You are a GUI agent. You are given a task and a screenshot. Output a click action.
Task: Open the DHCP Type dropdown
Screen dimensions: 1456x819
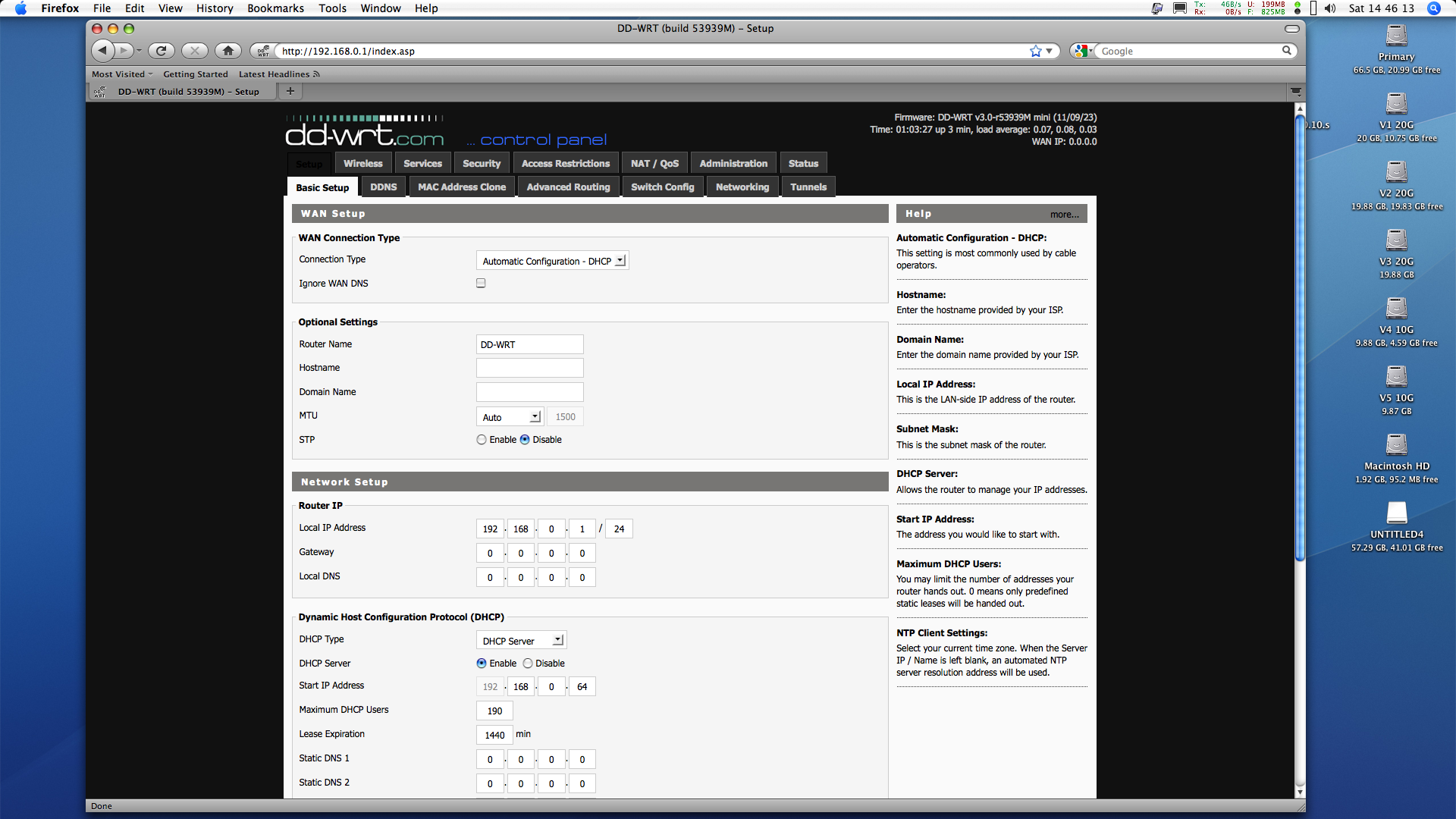(522, 640)
